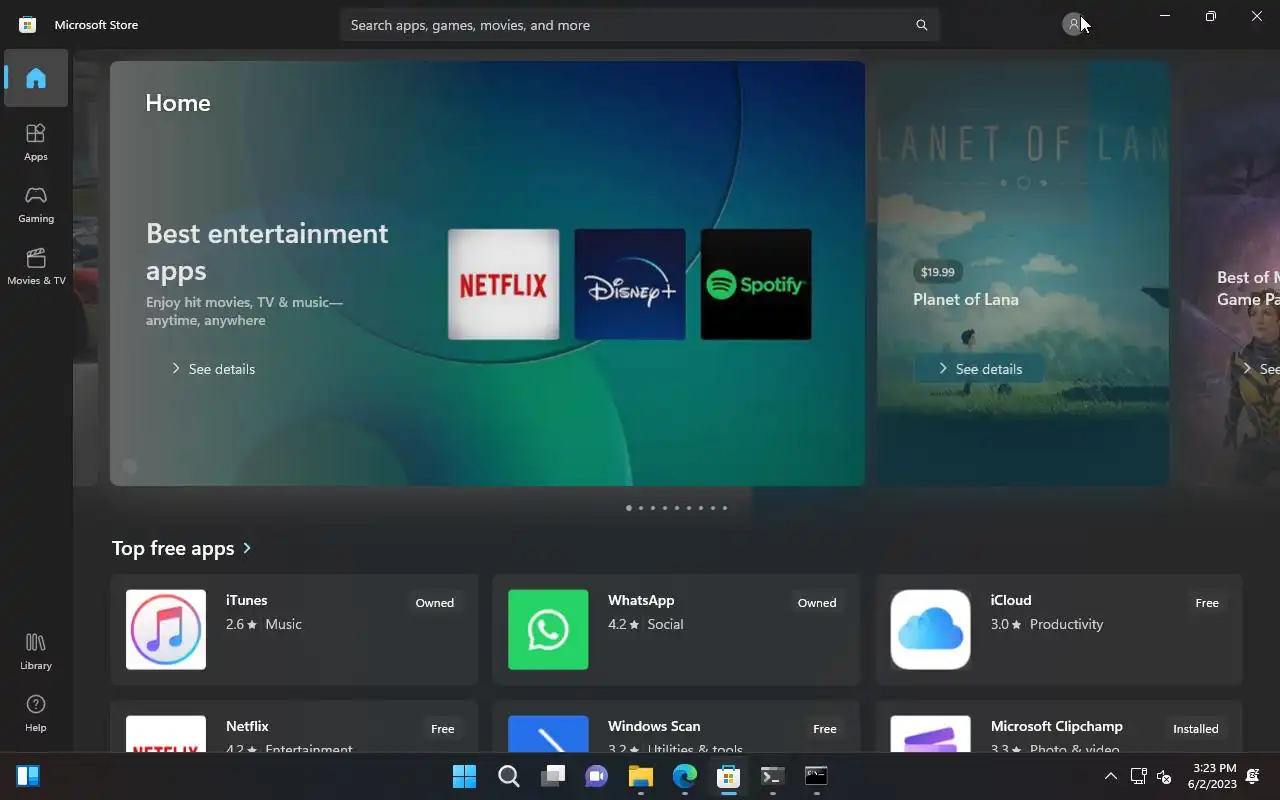The image size is (1280, 800).
Task: Open the iCloud app icon
Action: pos(931,630)
